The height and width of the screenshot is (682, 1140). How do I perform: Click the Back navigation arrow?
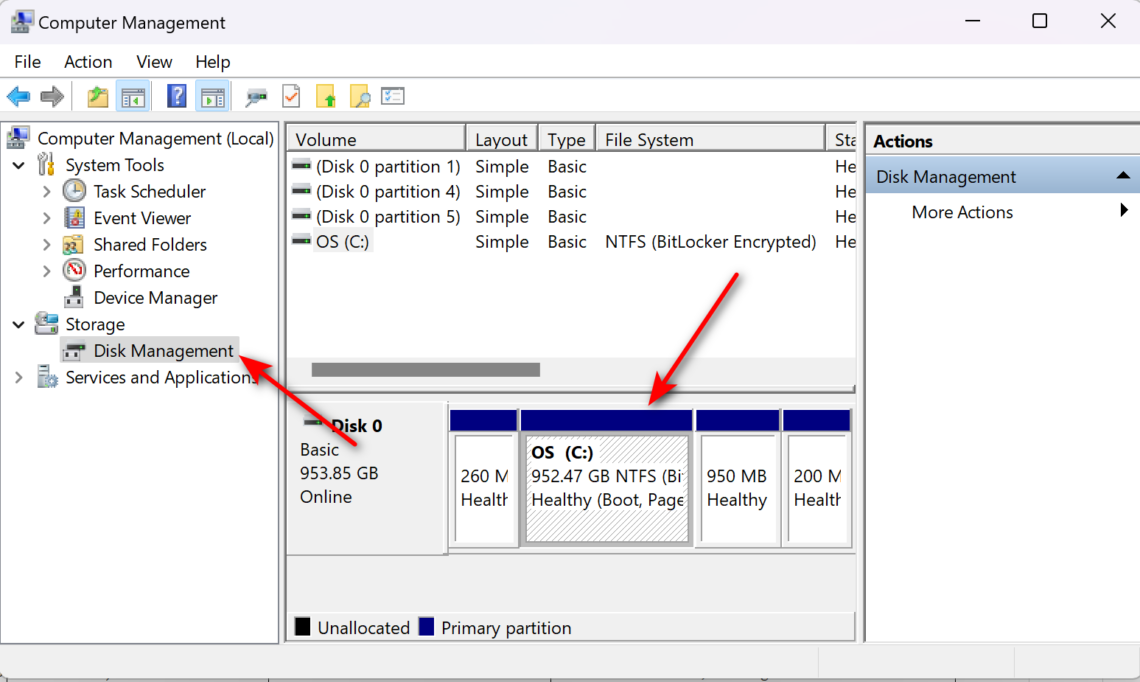tap(18, 96)
